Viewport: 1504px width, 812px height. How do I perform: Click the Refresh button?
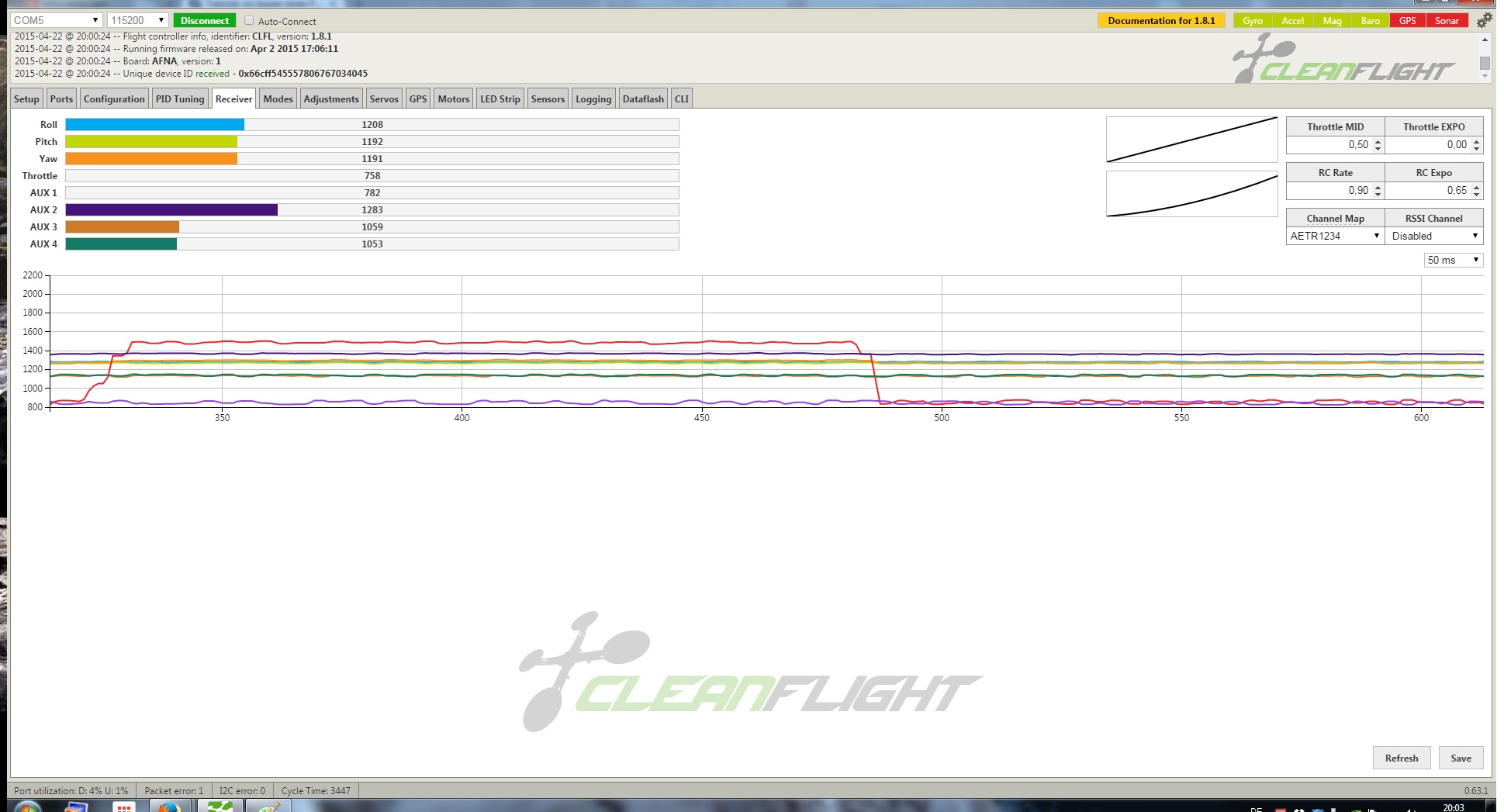coord(1402,758)
